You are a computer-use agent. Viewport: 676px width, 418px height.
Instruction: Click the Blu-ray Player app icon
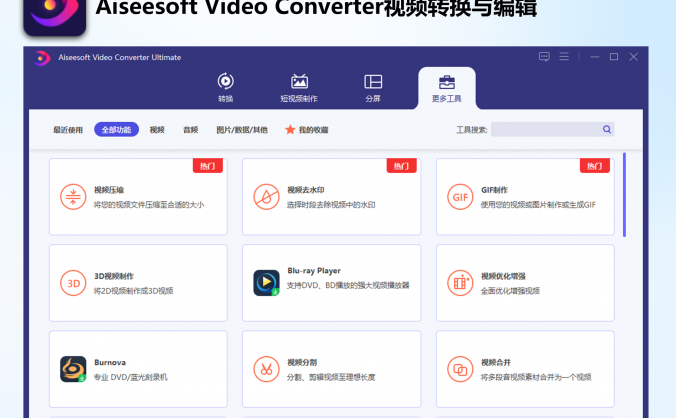(266, 283)
